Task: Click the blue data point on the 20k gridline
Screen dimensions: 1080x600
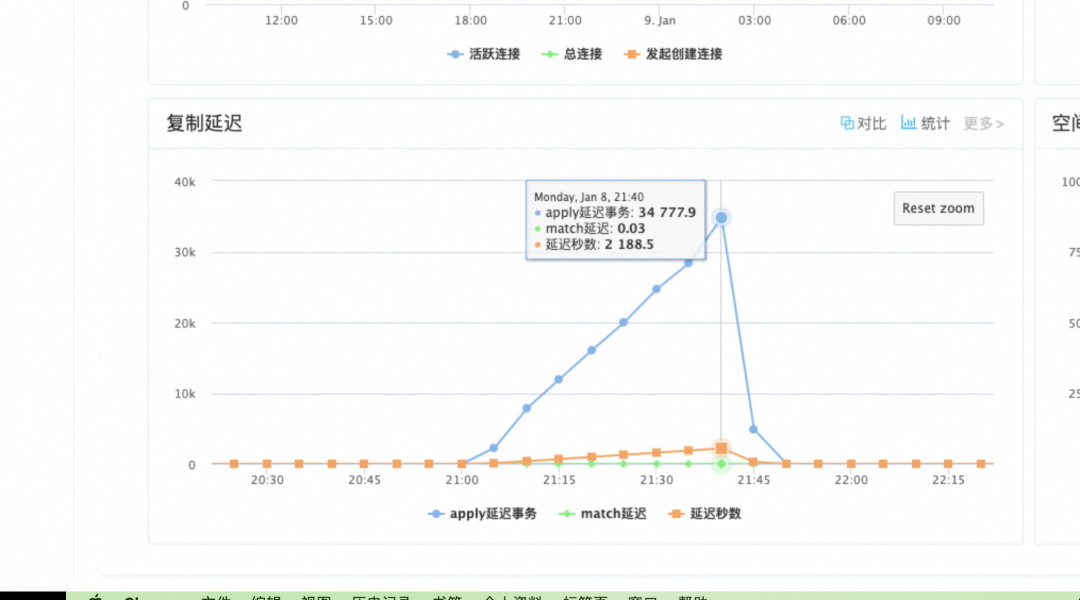Action: tap(623, 322)
